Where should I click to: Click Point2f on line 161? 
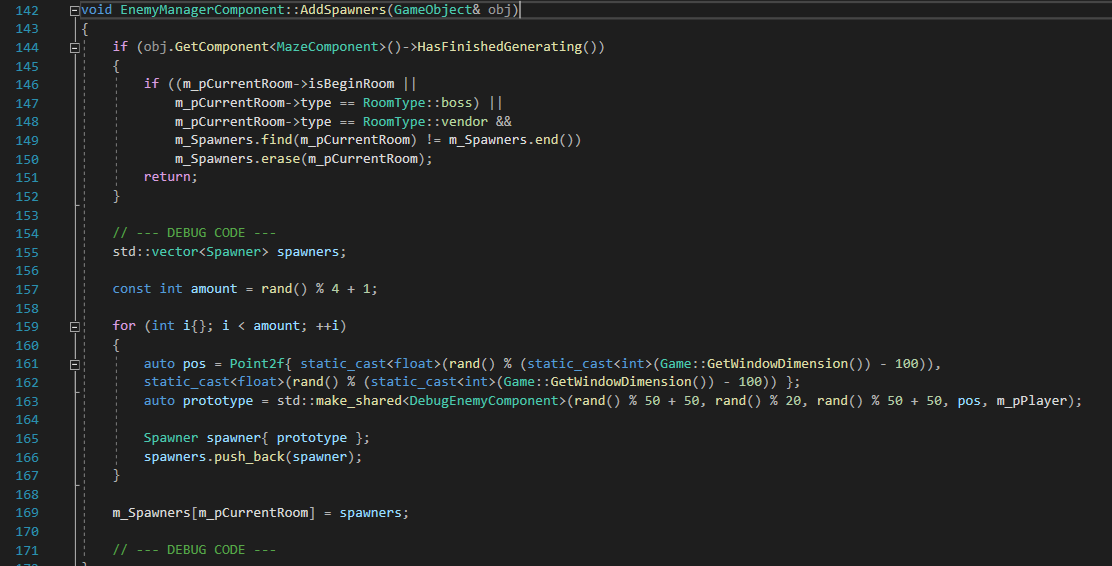click(x=257, y=364)
